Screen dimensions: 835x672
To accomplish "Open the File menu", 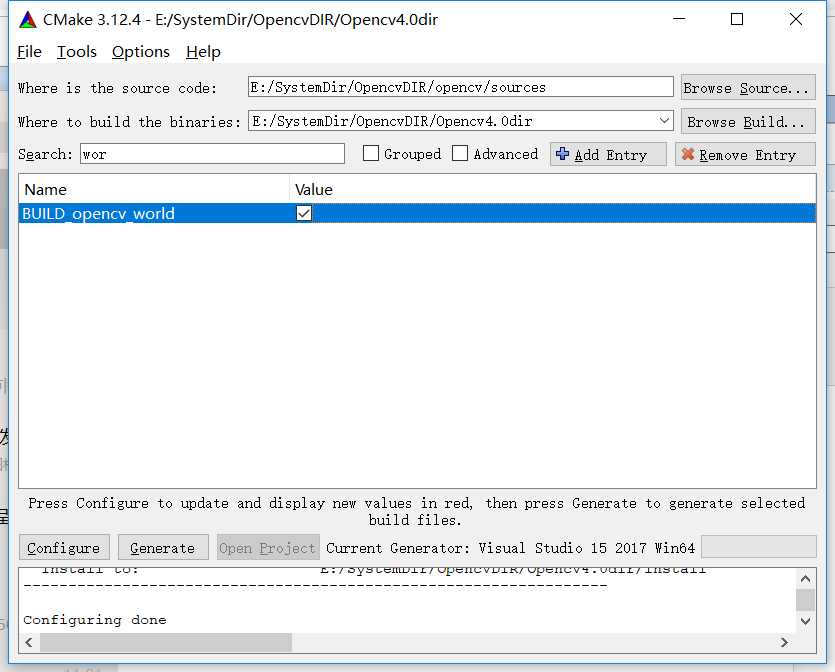I will tap(29, 52).
